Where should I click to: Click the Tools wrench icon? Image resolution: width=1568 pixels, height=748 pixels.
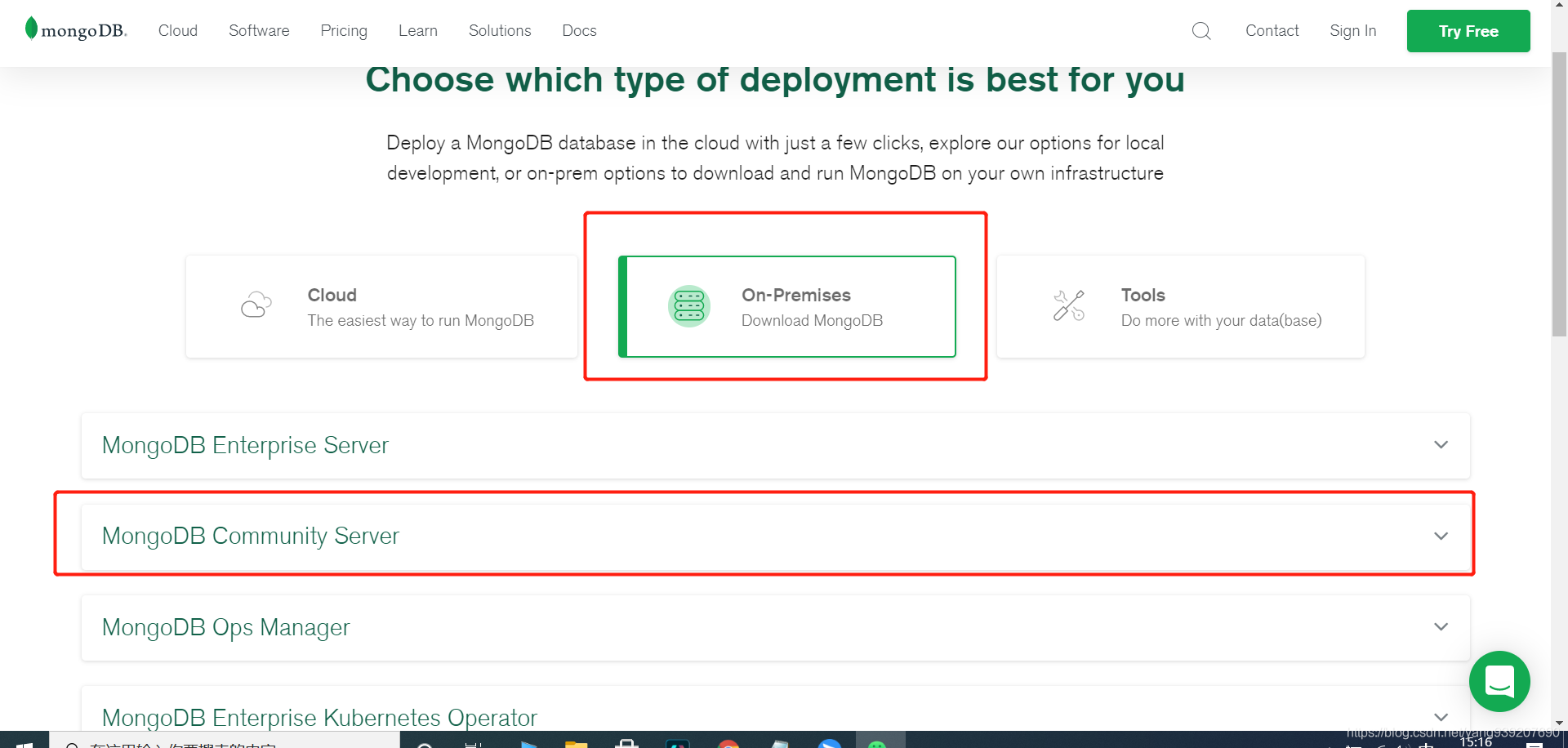pyautogui.click(x=1068, y=305)
